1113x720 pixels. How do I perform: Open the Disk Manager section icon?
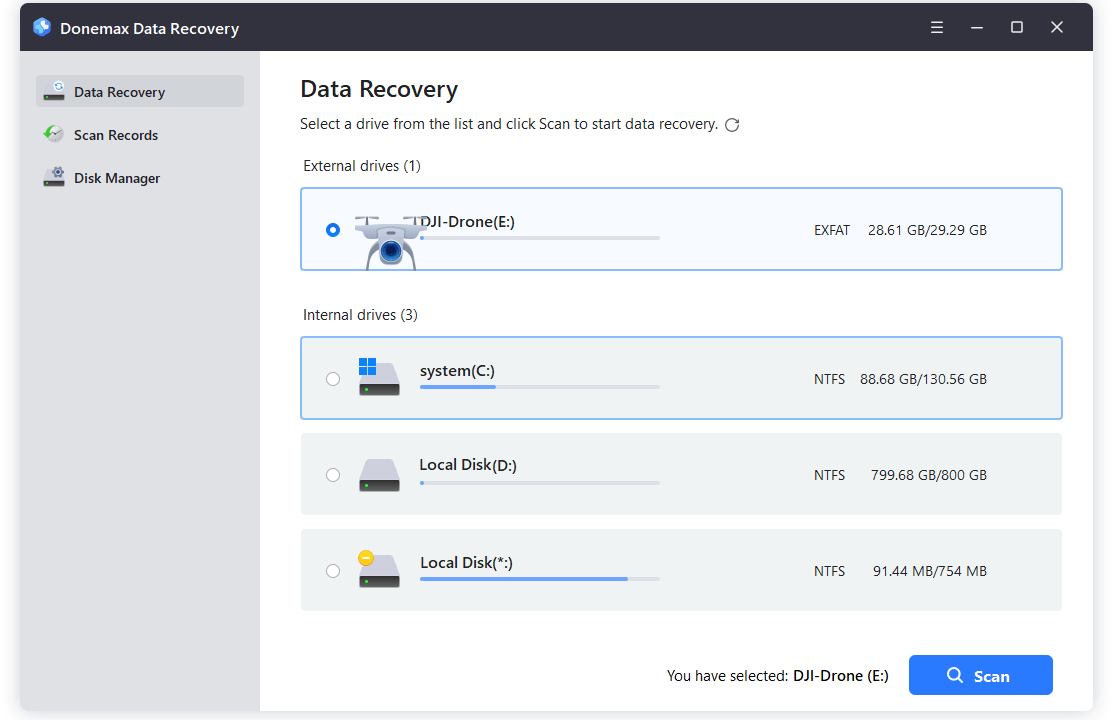[53, 177]
